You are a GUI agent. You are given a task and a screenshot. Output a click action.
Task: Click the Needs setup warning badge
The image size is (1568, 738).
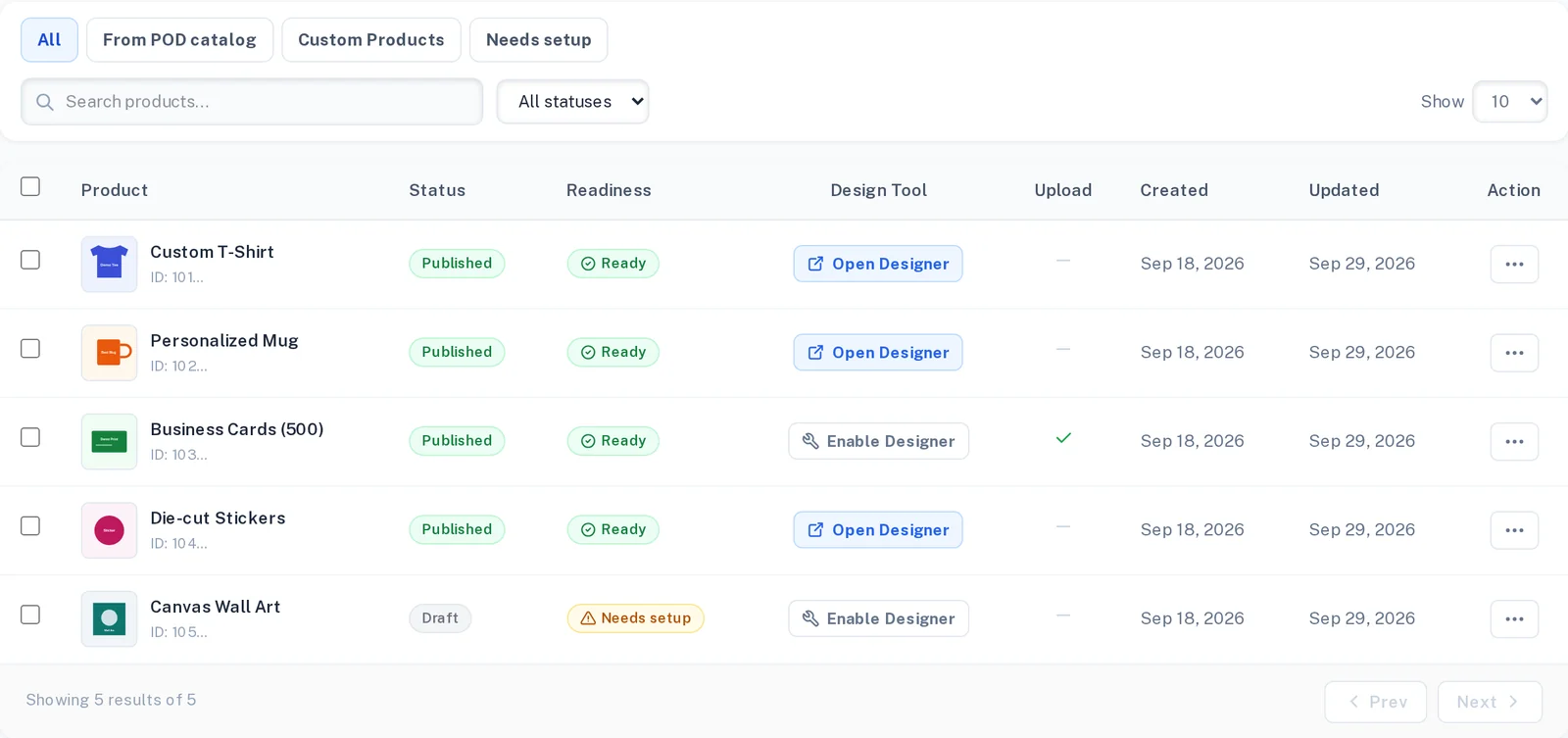(x=636, y=618)
